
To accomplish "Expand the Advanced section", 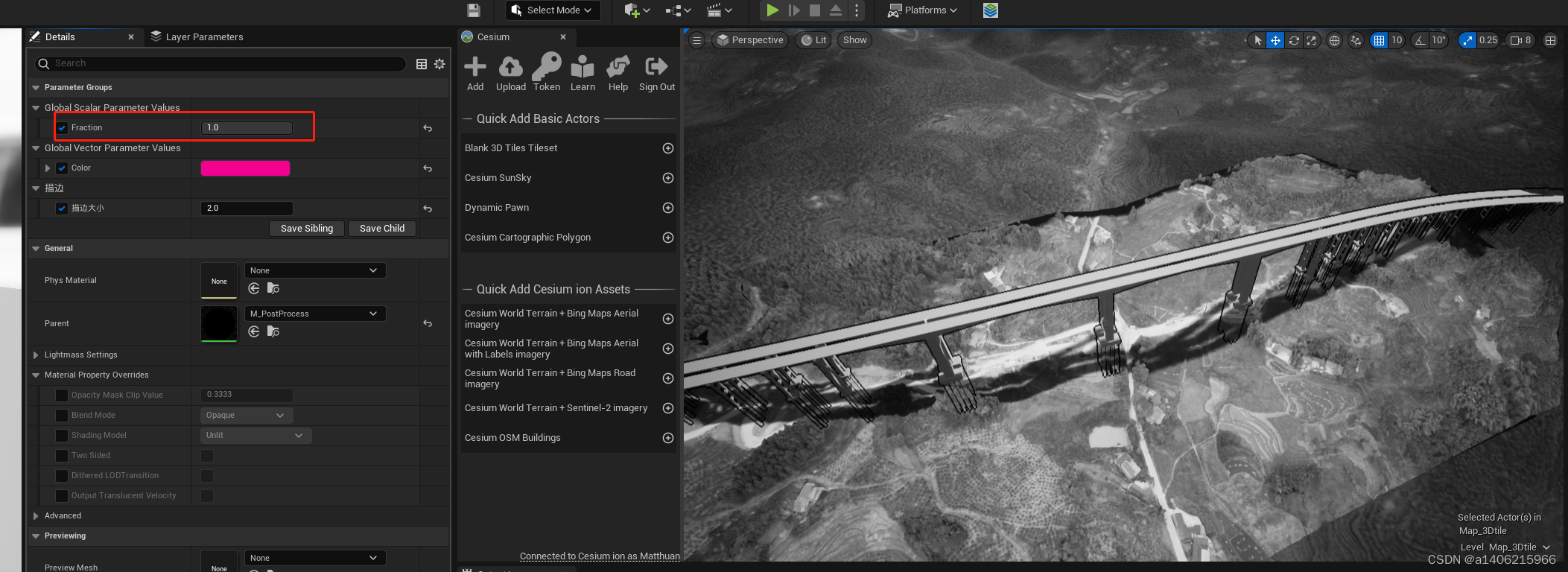I will click(x=36, y=516).
